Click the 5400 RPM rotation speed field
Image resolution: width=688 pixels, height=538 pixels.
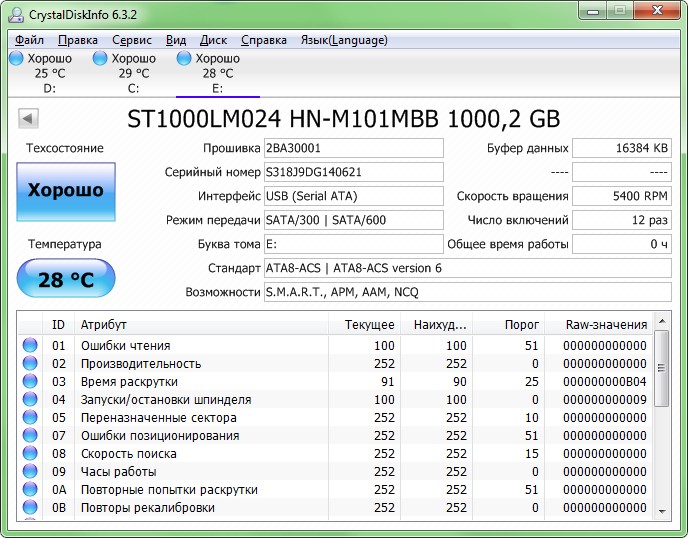point(622,196)
